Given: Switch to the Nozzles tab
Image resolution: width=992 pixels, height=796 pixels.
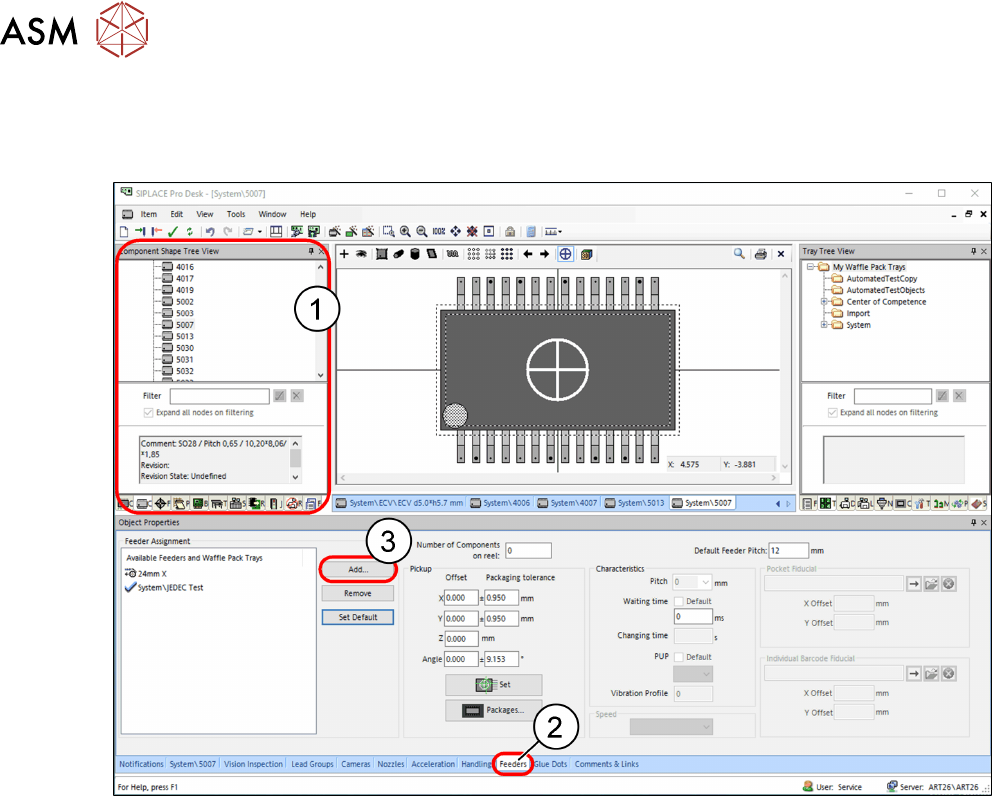Looking at the screenshot, I should coord(390,764).
